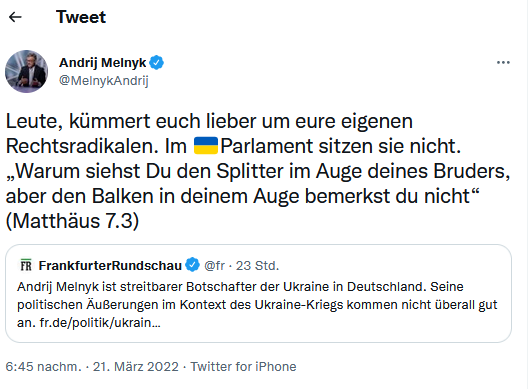Open the three-dot more options menu

[x=503, y=62]
